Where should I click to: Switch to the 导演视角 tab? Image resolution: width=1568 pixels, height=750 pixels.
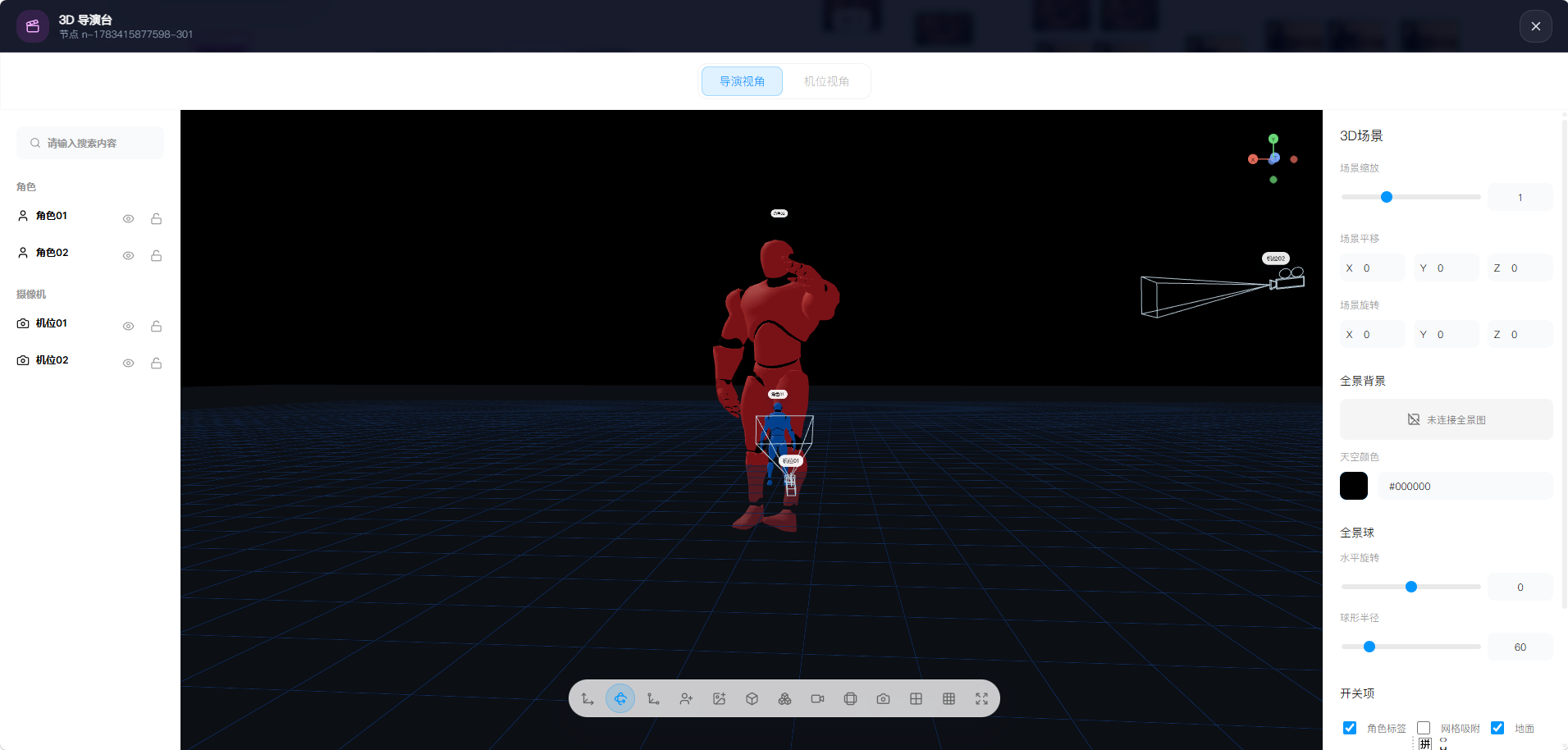742,81
